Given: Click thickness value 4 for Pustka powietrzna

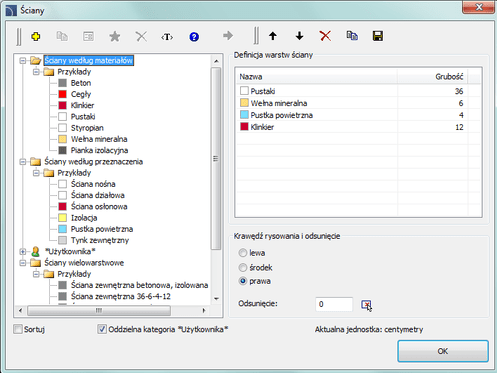Looking at the screenshot, I should click(461, 115).
